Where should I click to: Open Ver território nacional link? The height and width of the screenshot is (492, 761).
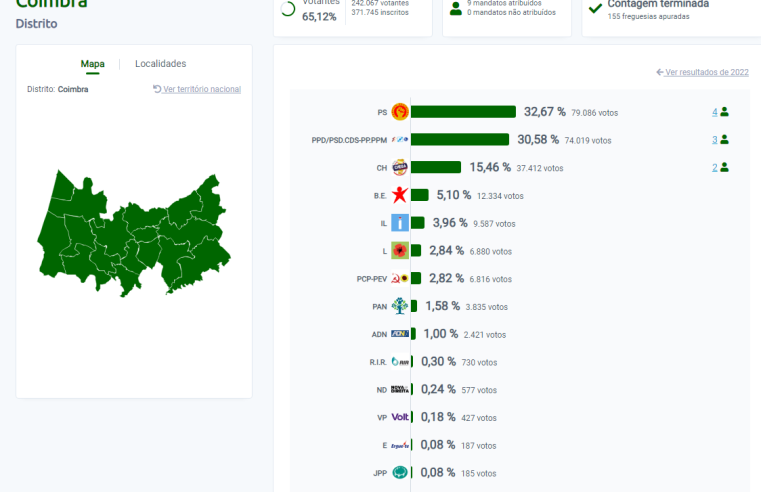pyautogui.click(x=197, y=89)
